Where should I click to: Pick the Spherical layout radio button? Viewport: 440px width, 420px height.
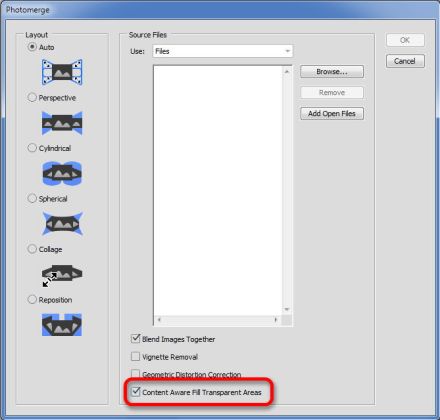pyautogui.click(x=32, y=198)
